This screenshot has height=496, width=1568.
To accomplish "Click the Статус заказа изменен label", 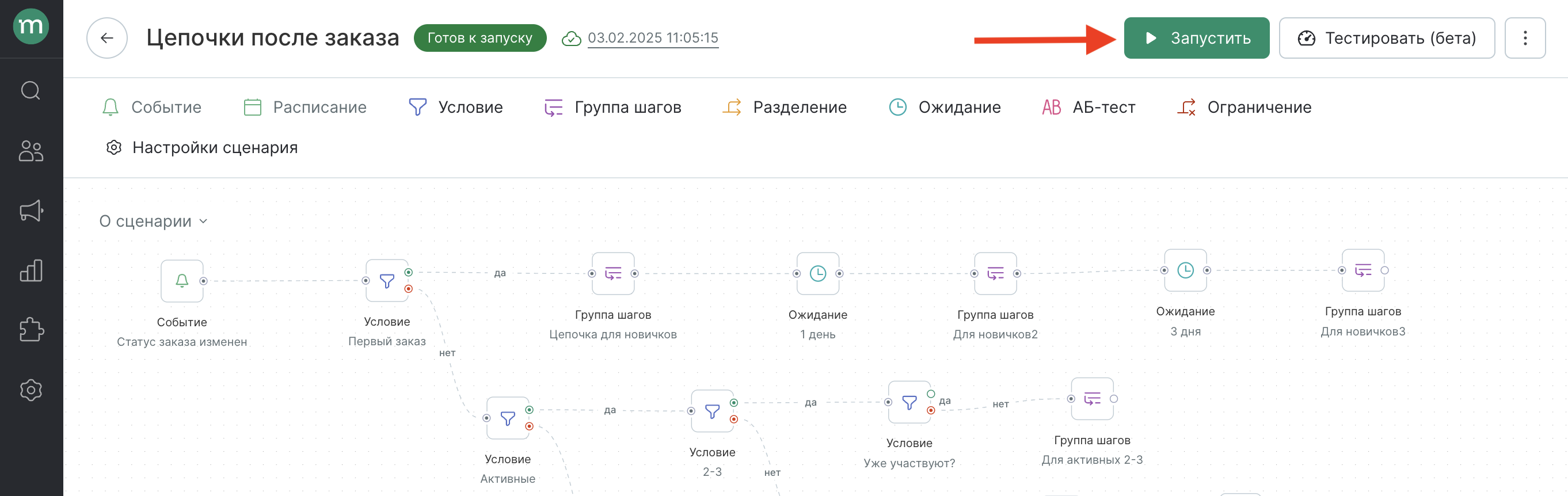I will 182,342.
